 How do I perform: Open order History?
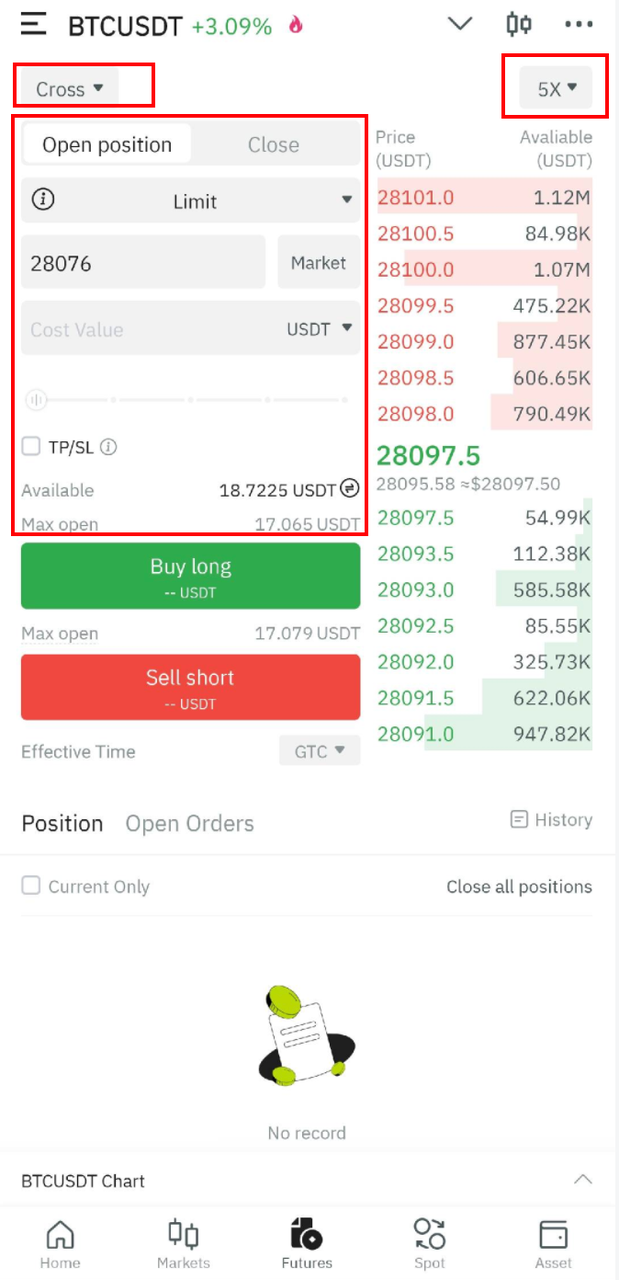(551, 820)
